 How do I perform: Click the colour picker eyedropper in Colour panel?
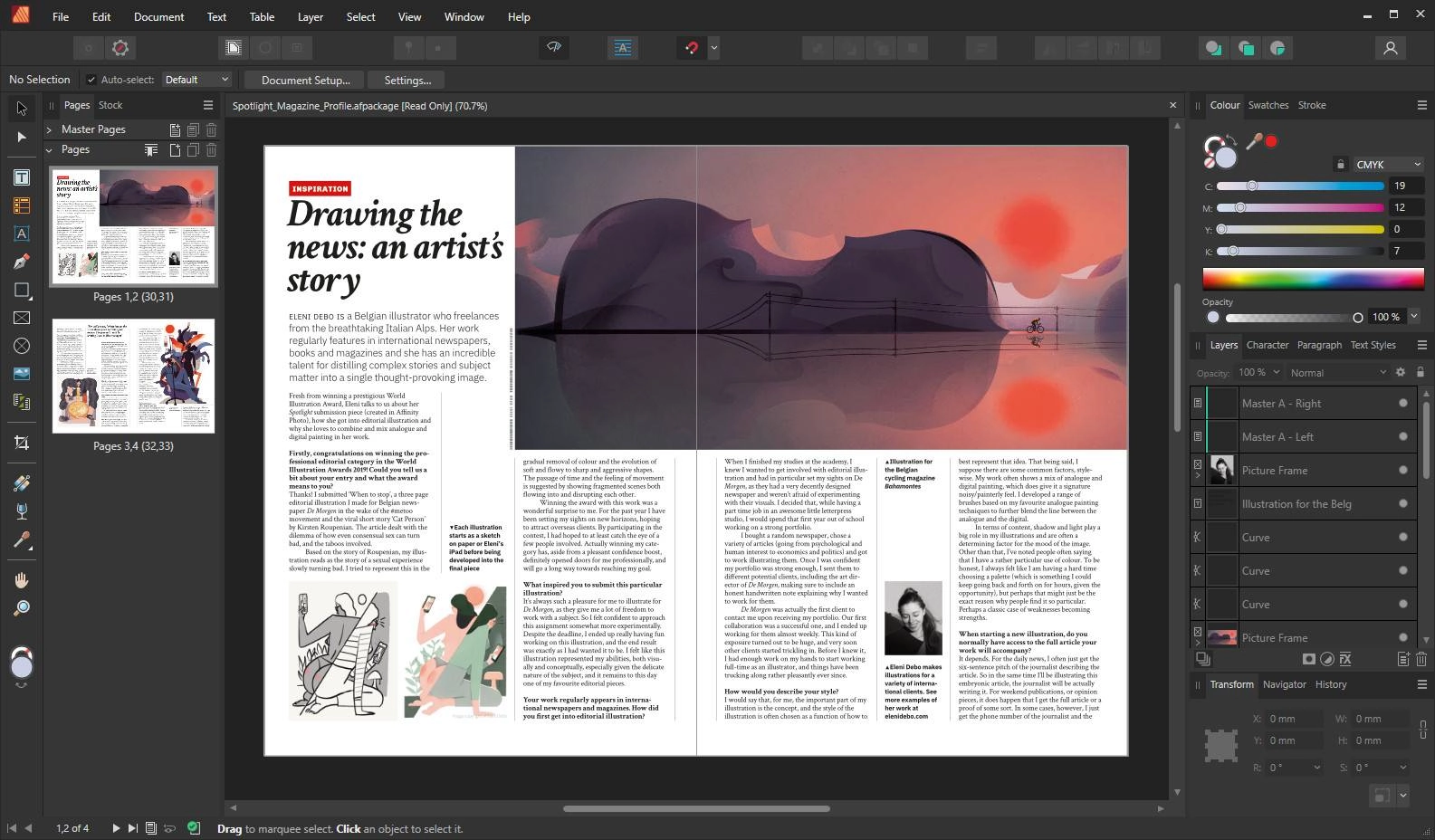point(1254,141)
